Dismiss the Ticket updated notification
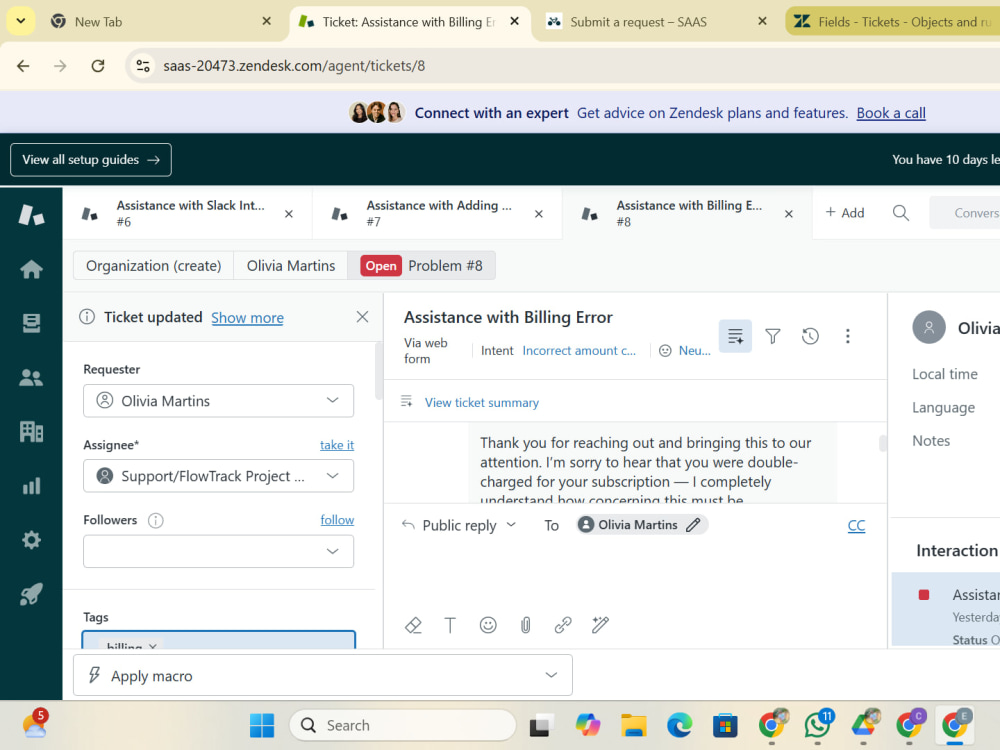The image size is (1000, 750). pos(362,317)
